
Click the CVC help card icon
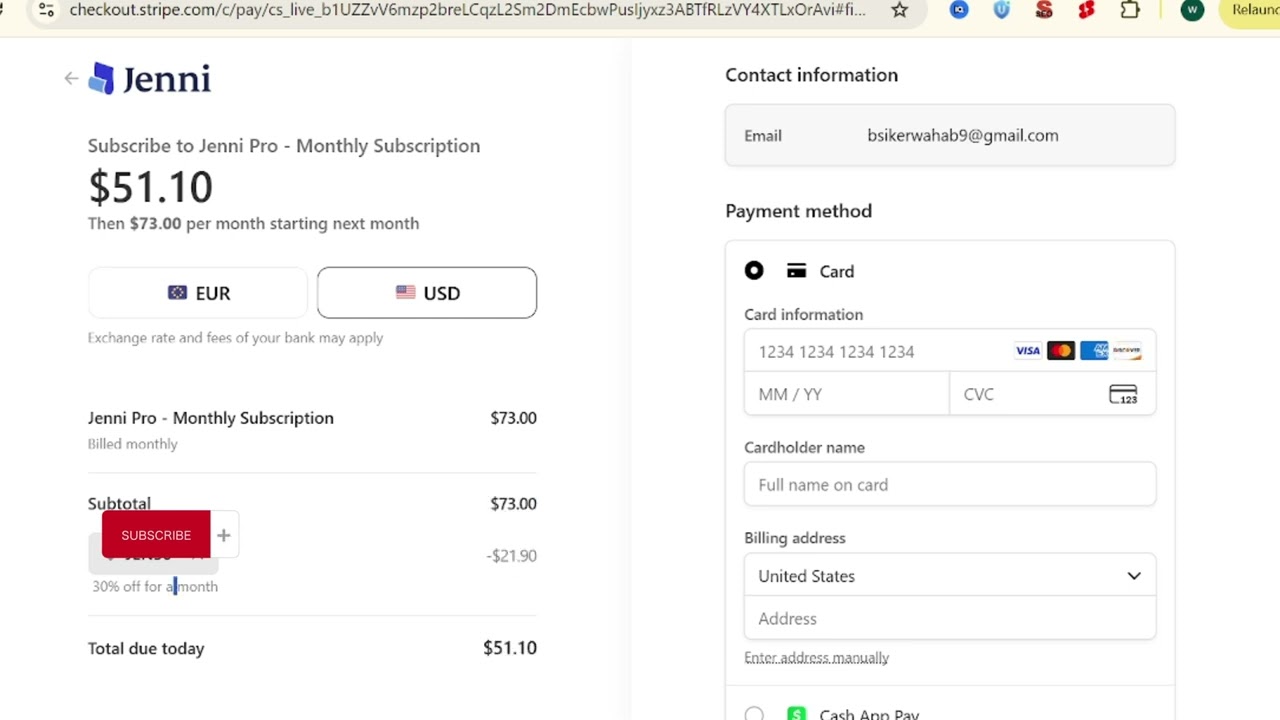coord(1123,394)
